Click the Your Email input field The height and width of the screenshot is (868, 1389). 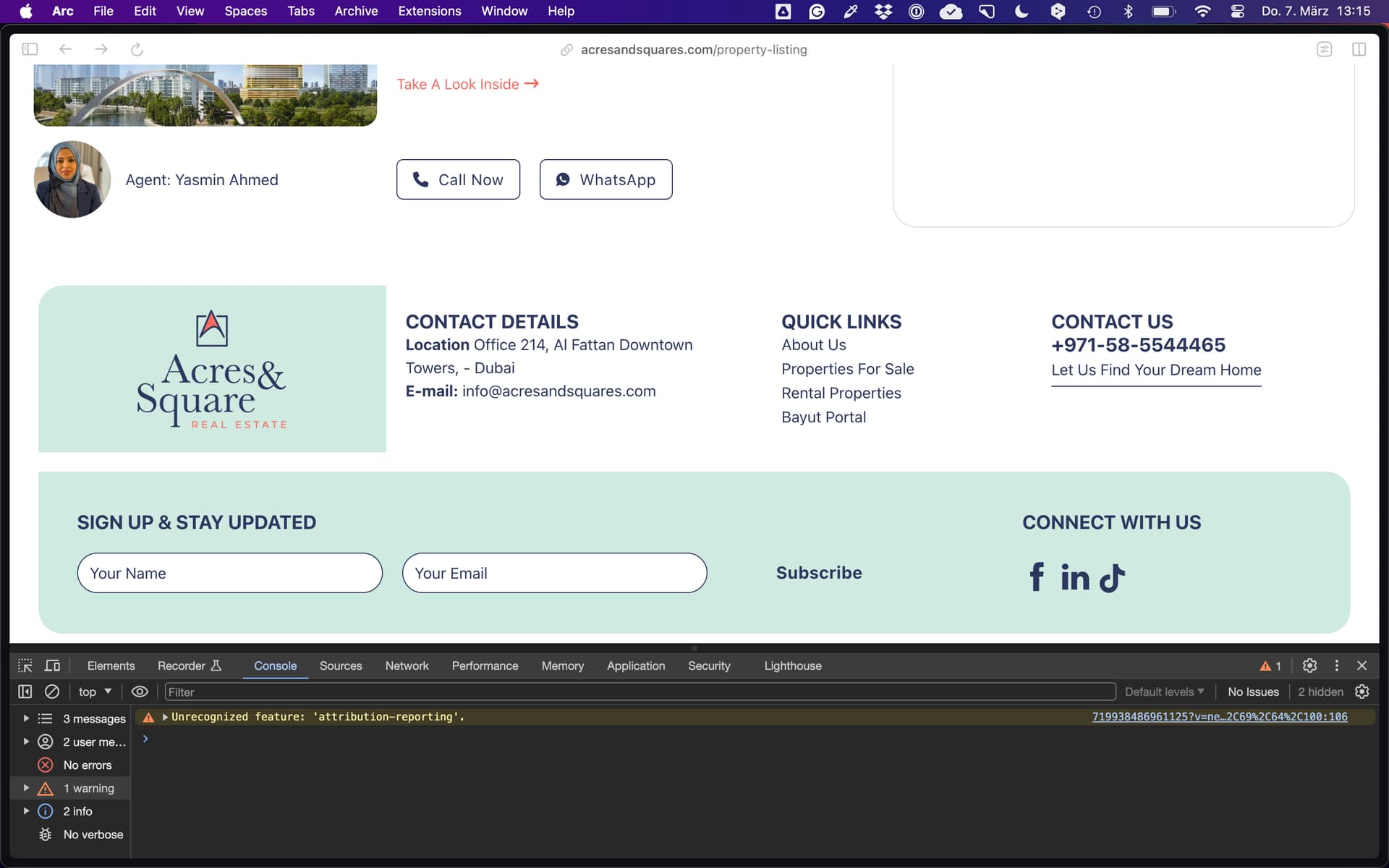(x=554, y=573)
